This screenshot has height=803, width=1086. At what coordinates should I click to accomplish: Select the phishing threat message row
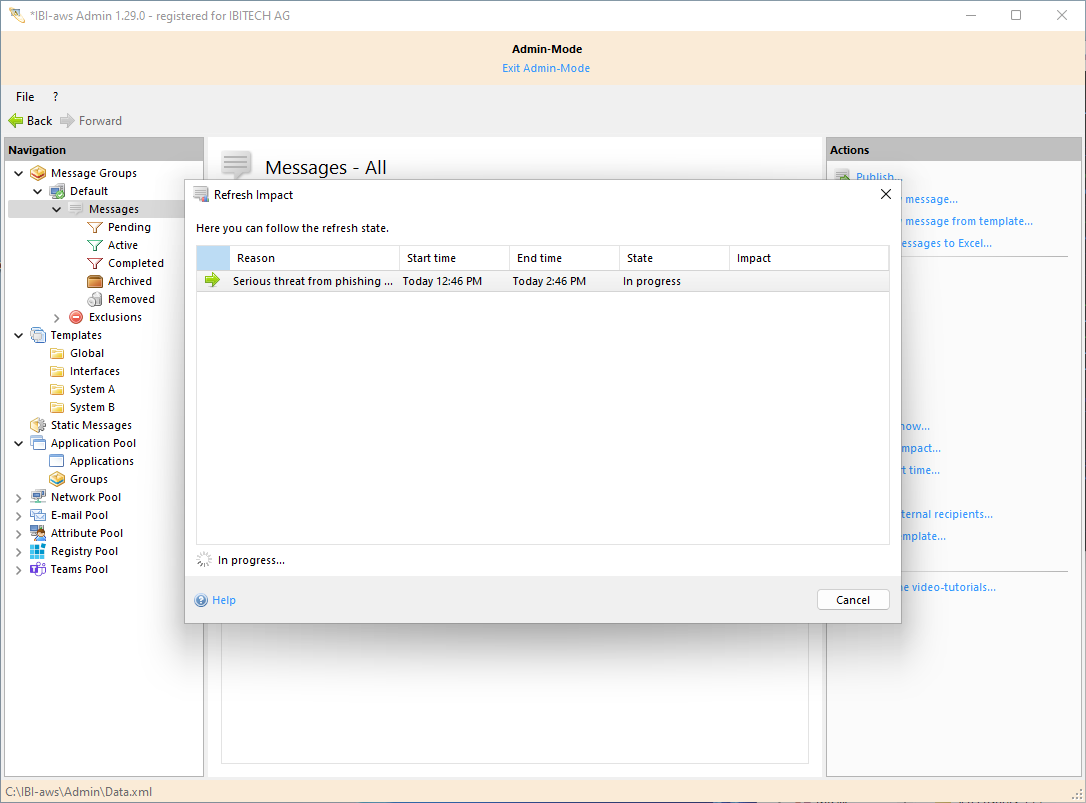click(313, 282)
